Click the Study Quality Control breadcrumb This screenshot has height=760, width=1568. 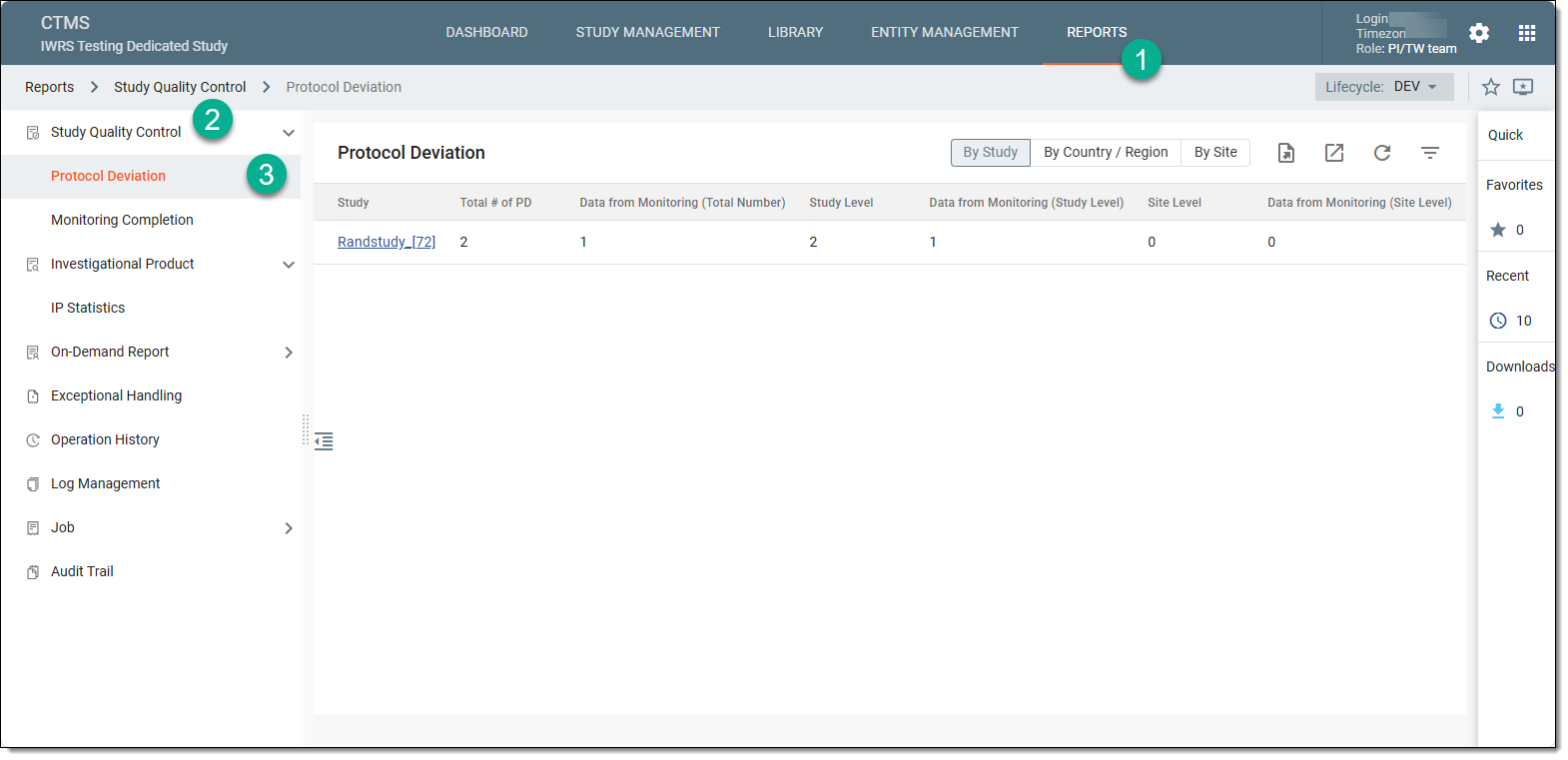coord(180,87)
